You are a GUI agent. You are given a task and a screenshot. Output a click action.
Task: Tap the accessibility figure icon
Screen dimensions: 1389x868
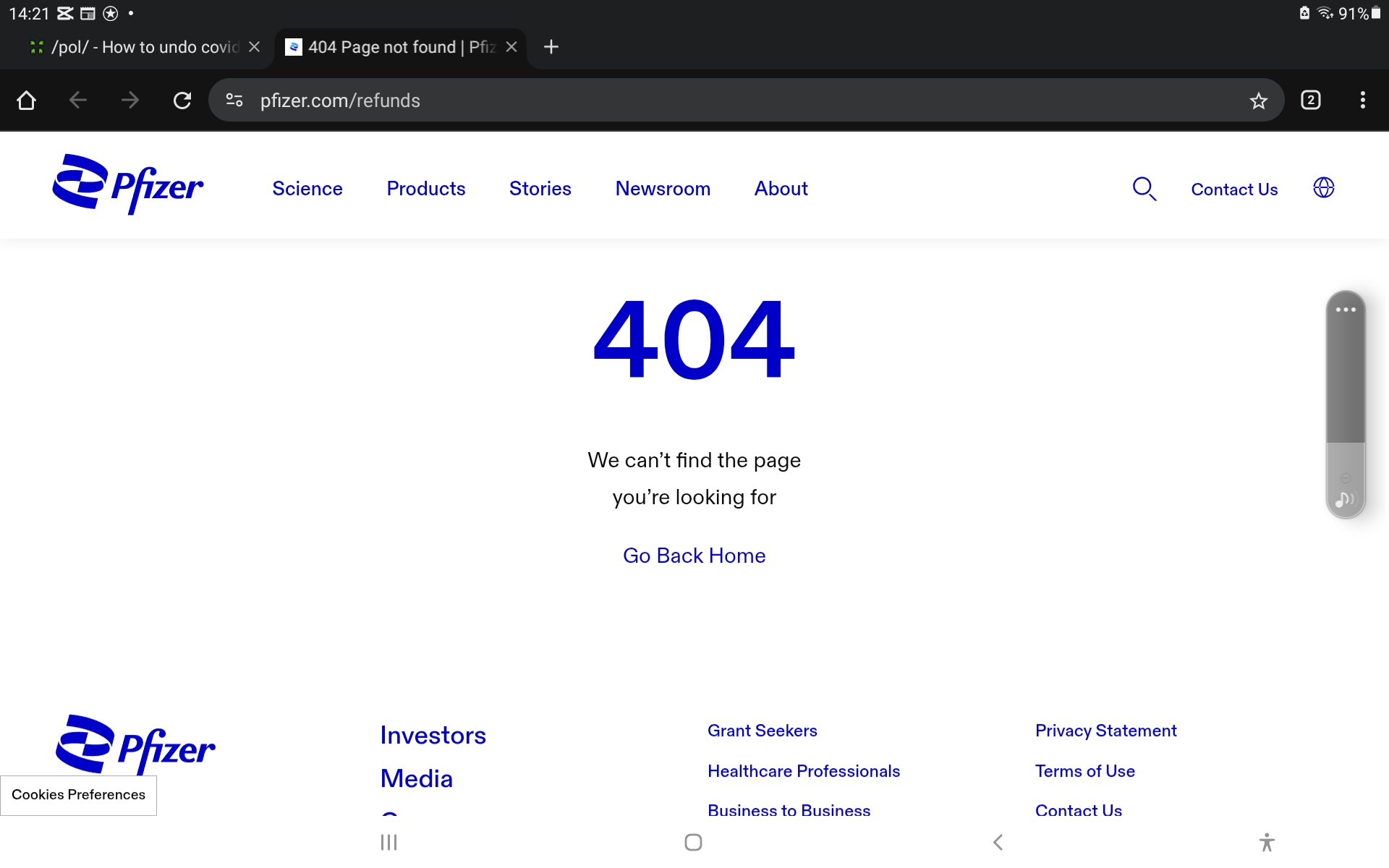(1267, 842)
